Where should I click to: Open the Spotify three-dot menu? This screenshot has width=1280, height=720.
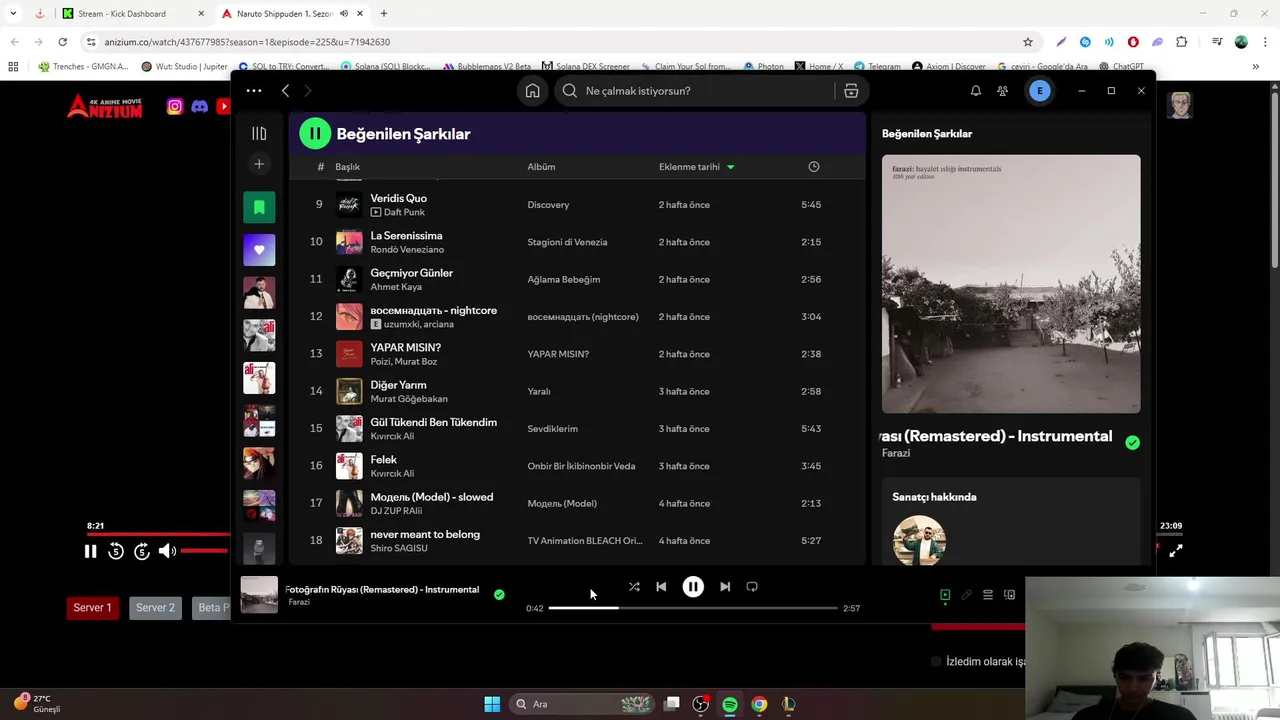pyautogui.click(x=254, y=91)
